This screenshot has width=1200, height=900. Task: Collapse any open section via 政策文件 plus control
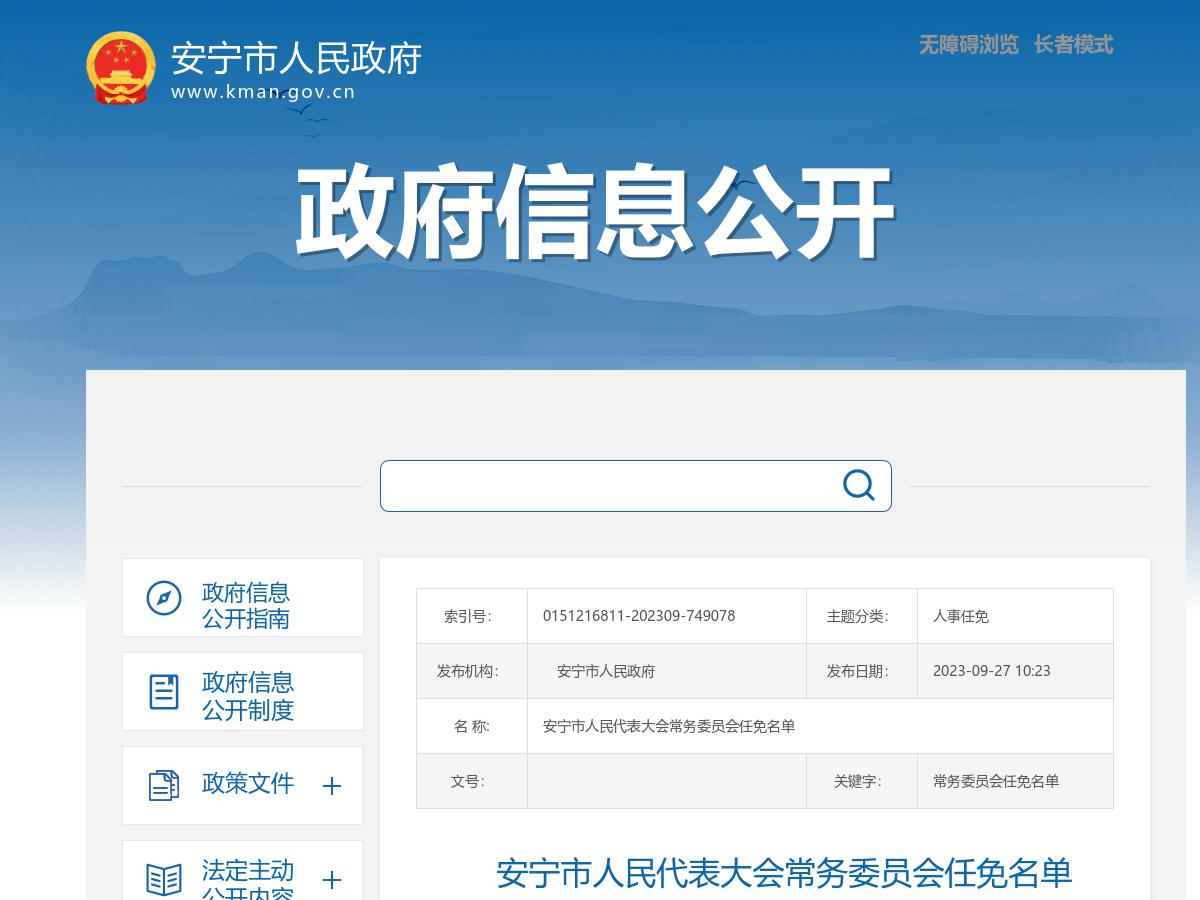(x=331, y=786)
